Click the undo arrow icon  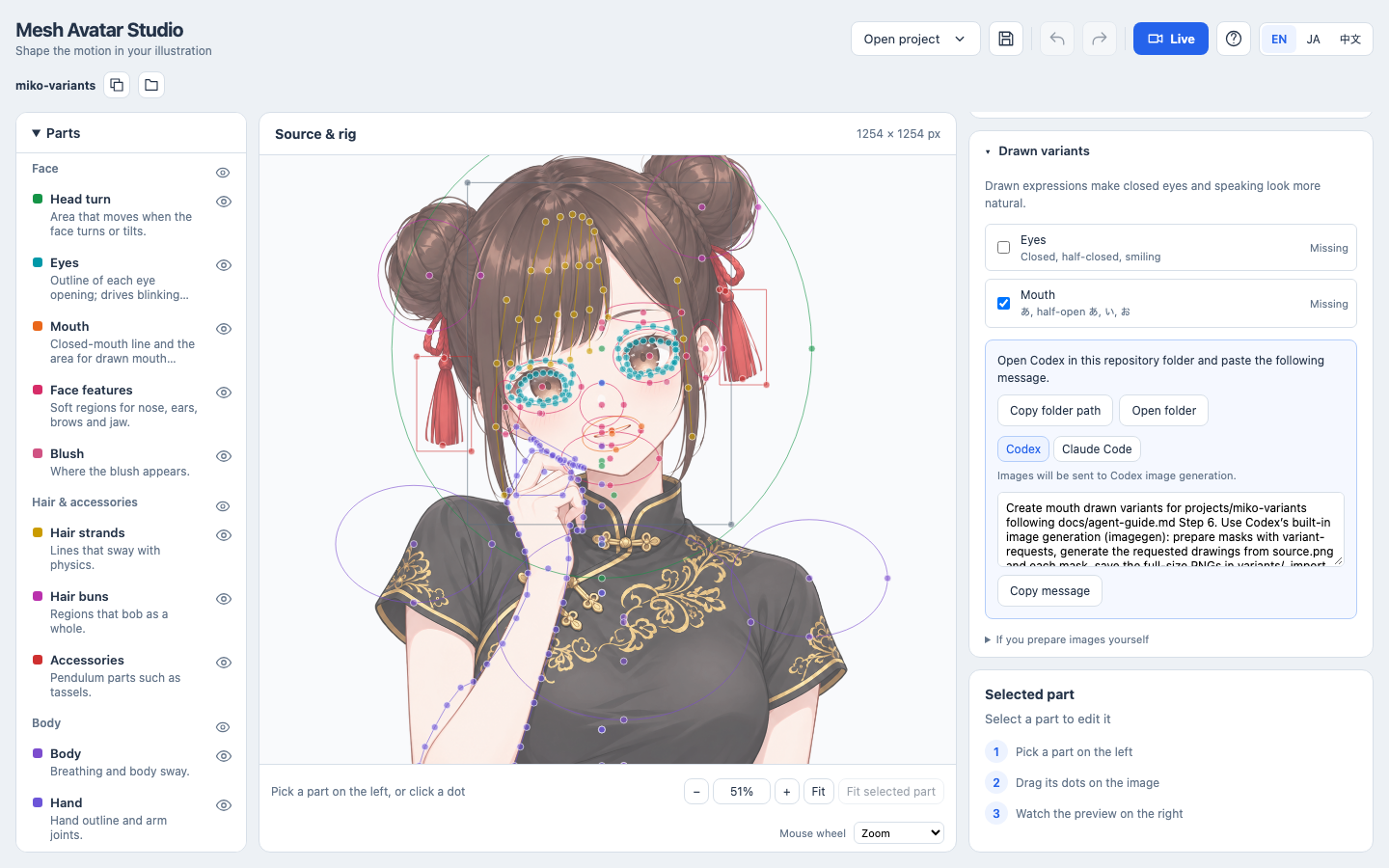(1057, 39)
